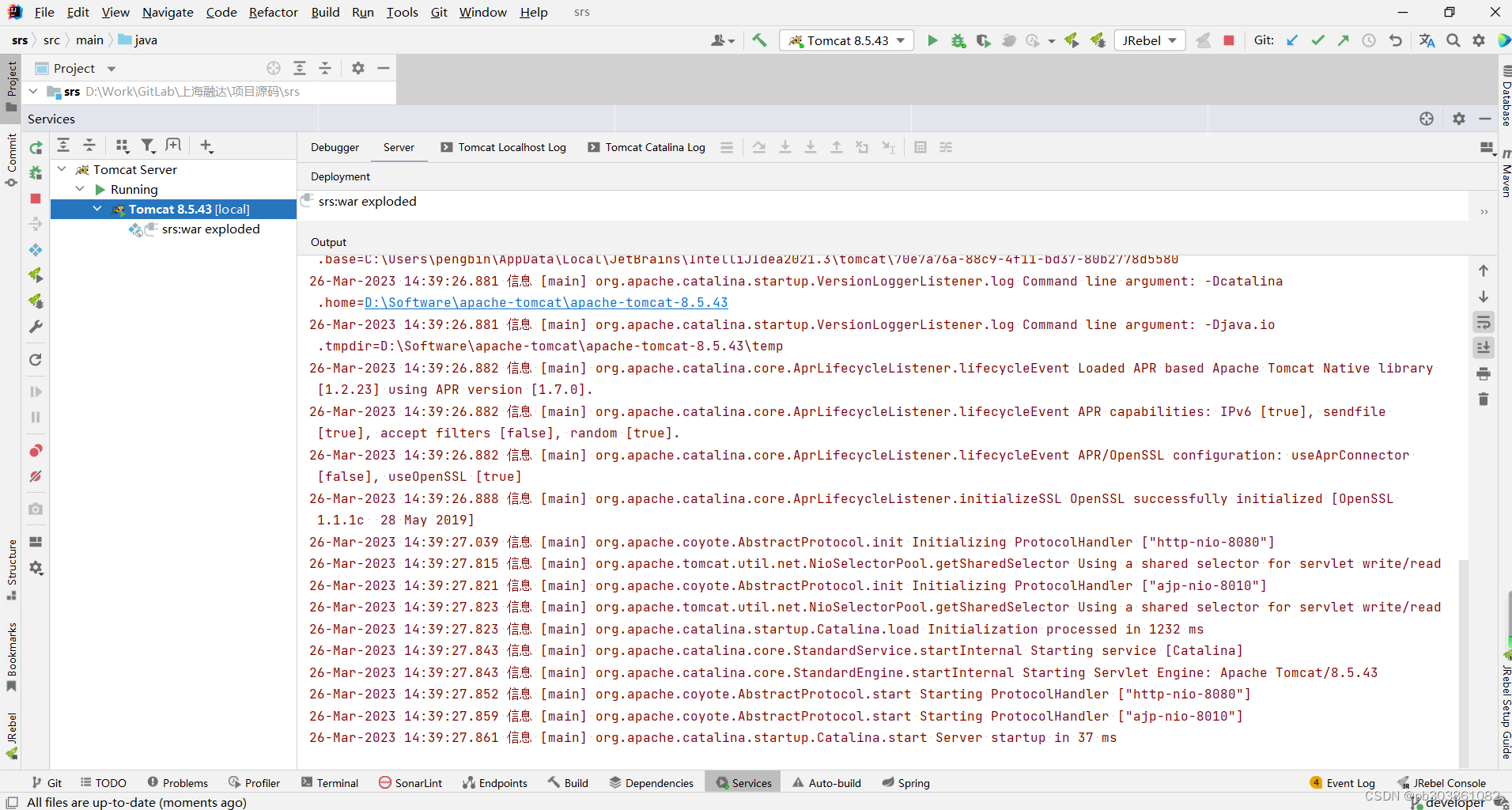1512x810 pixels.
Task: Open the Terminal tool window
Action: click(x=329, y=782)
